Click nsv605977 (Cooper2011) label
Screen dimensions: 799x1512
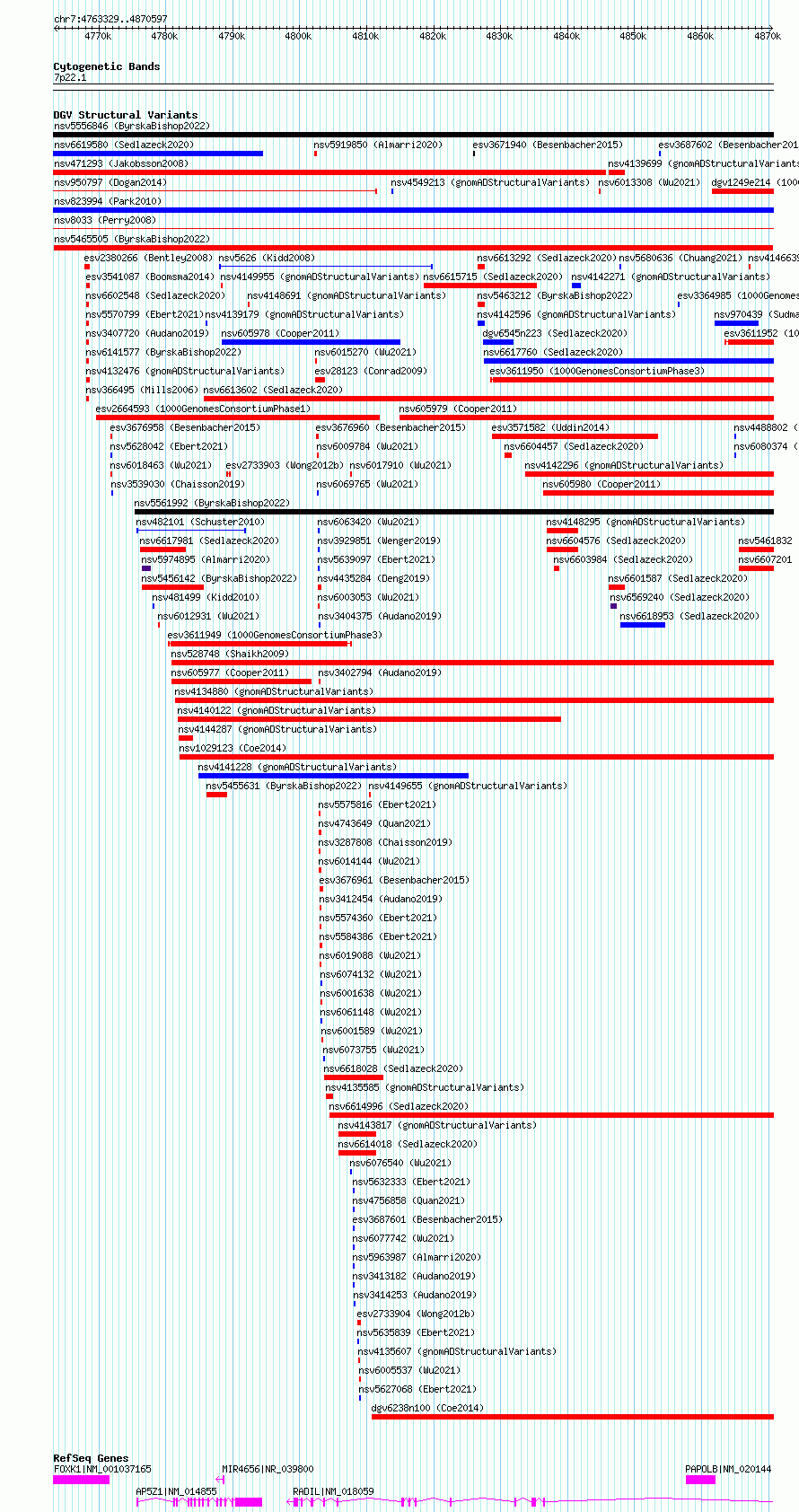point(230,672)
